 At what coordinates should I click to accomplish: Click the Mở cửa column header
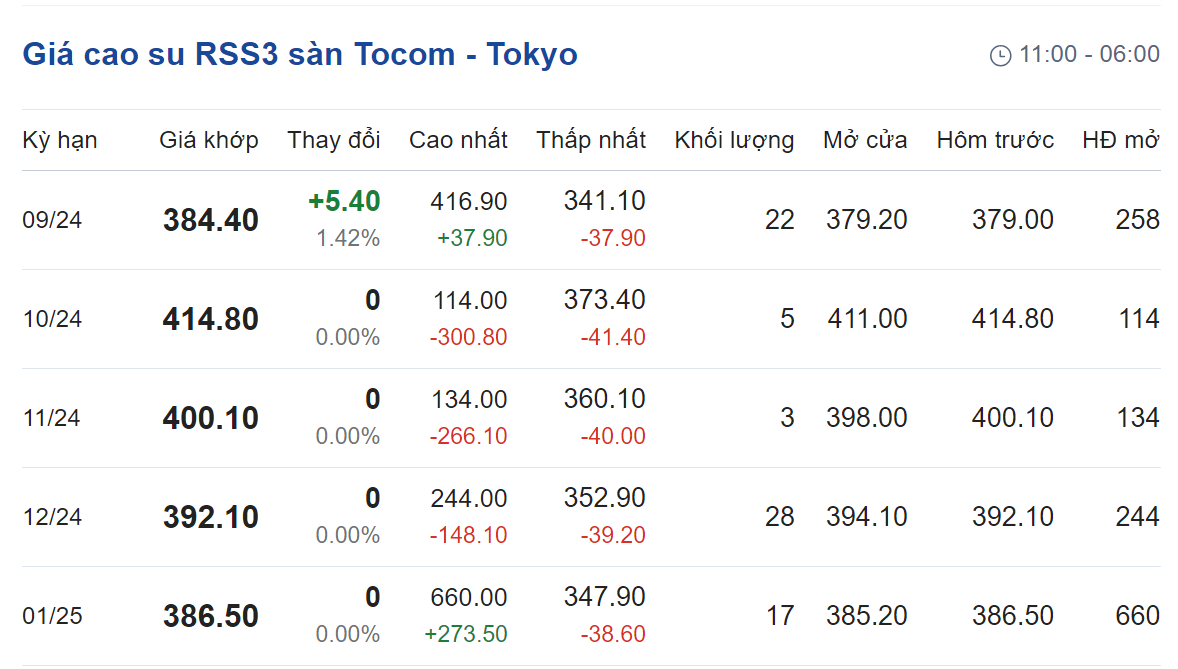pyautogui.click(x=865, y=140)
